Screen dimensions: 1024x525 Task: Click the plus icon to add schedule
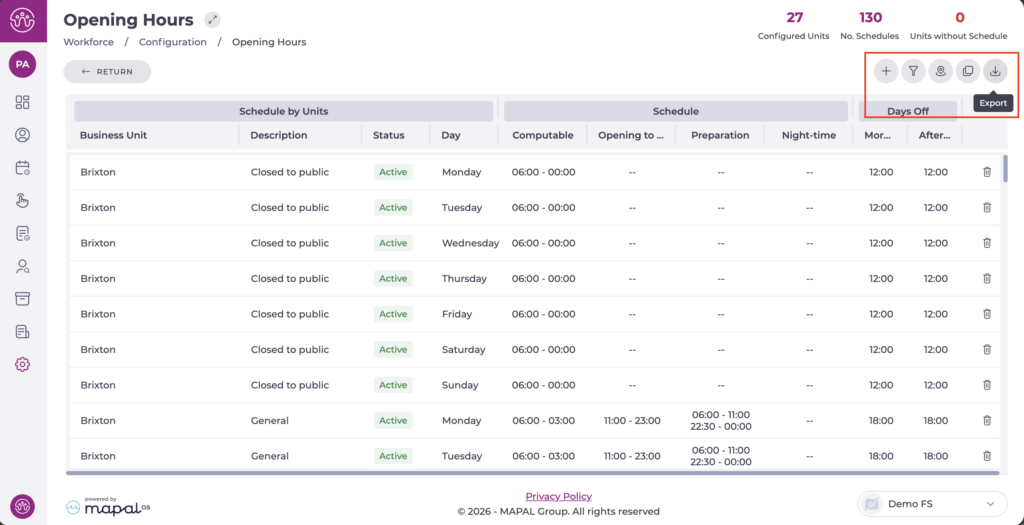click(886, 71)
